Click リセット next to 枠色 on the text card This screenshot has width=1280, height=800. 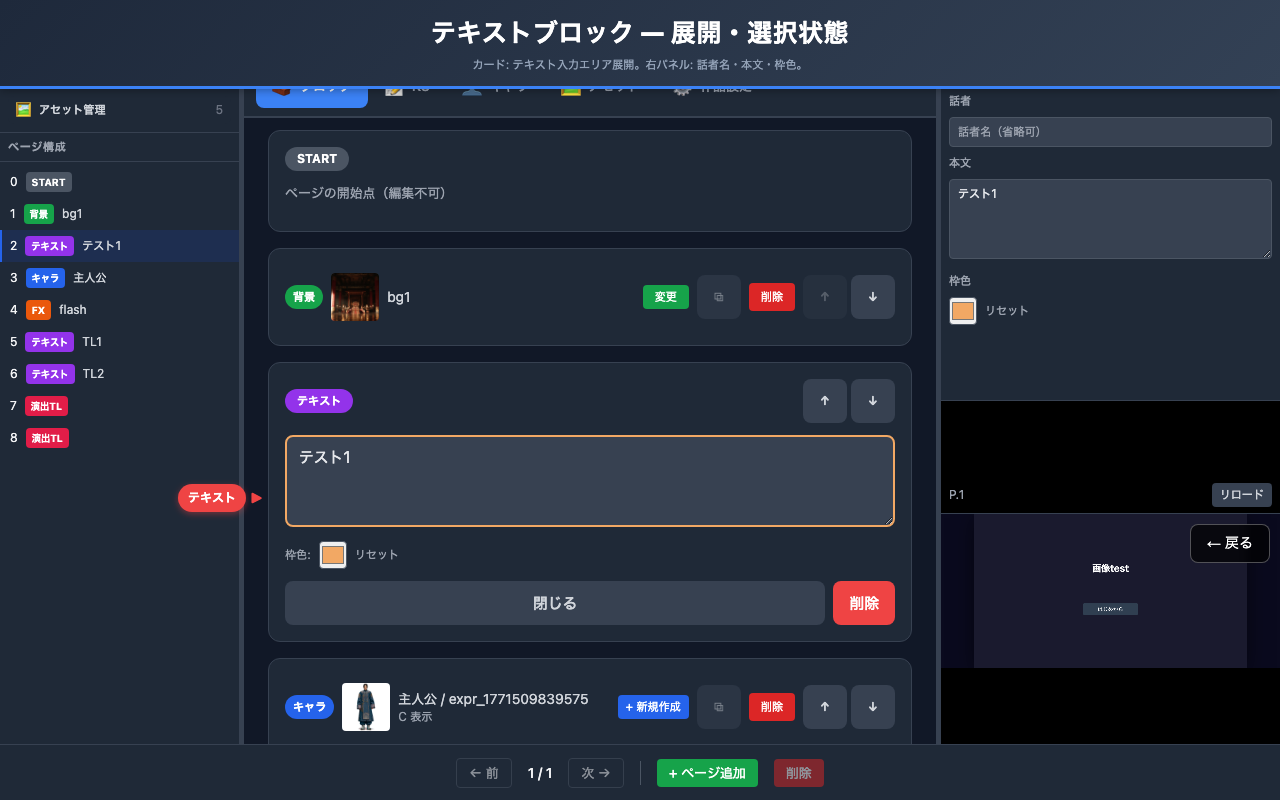click(377, 555)
